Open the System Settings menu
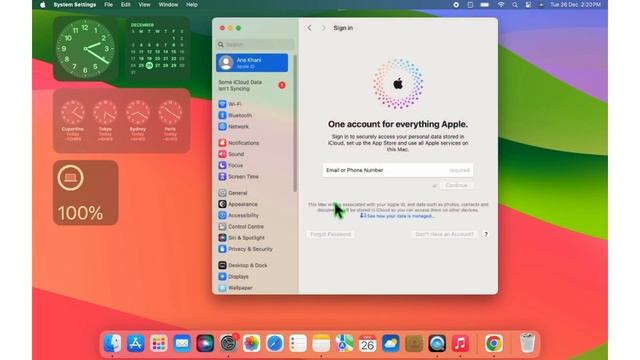640x360 pixels. (x=75, y=5)
